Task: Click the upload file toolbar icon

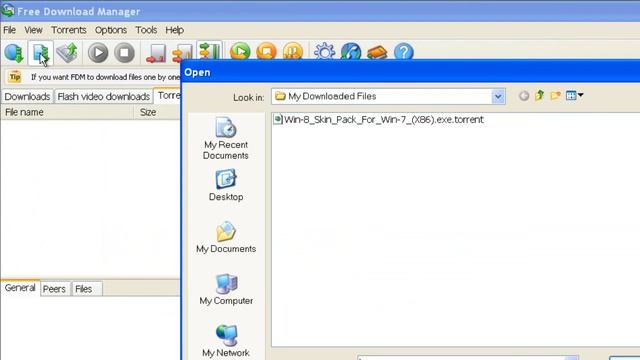Action: (x=67, y=53)
